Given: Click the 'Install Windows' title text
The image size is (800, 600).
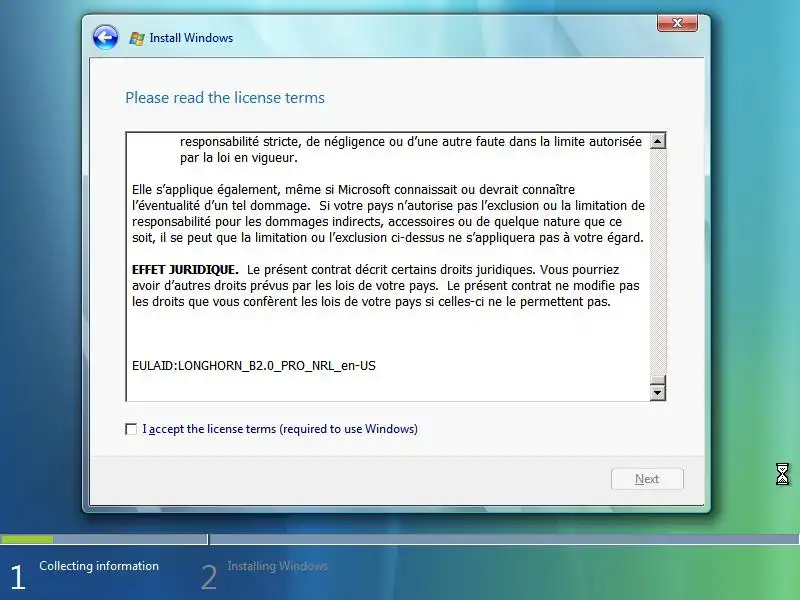Looking at the screenshot, I should coord(191,38).
